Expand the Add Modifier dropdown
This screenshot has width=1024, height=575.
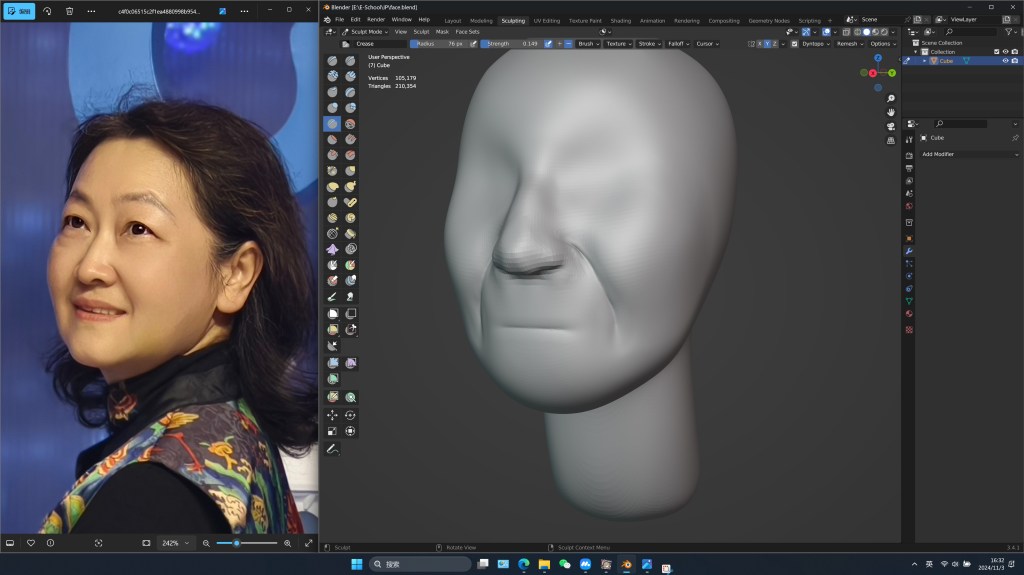point(970,154)
